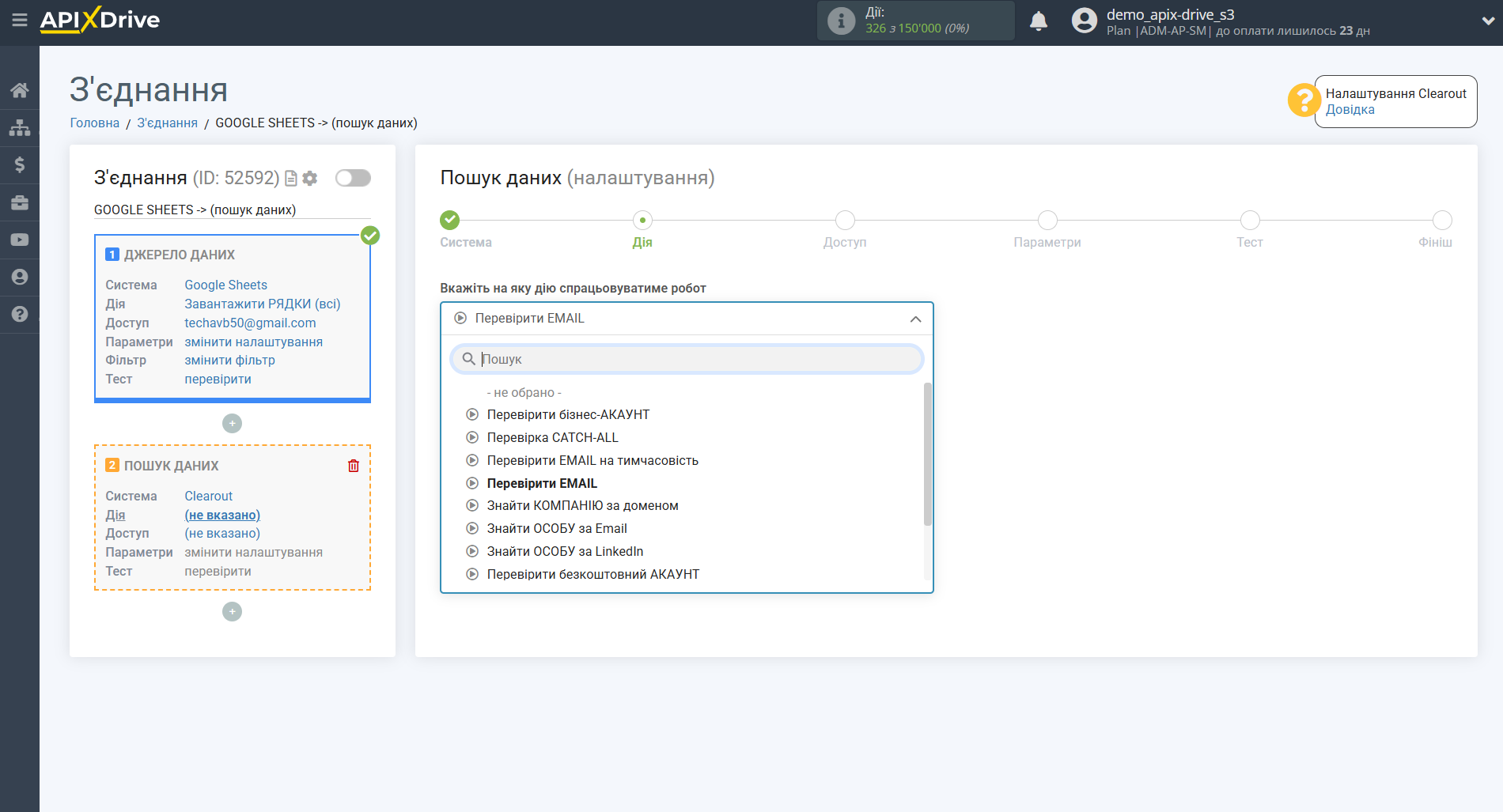This screenshot has height=812, width=1503.
Task: Expand the user account menu chevron
Action: point(1487,21)
